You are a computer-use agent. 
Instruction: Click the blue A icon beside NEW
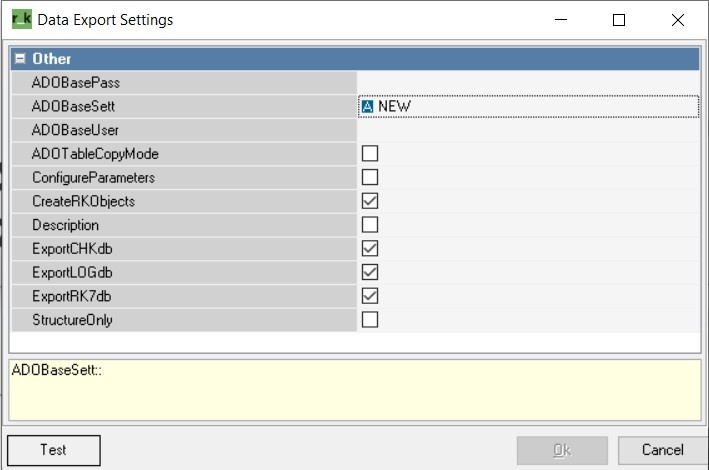pos(368,107)
